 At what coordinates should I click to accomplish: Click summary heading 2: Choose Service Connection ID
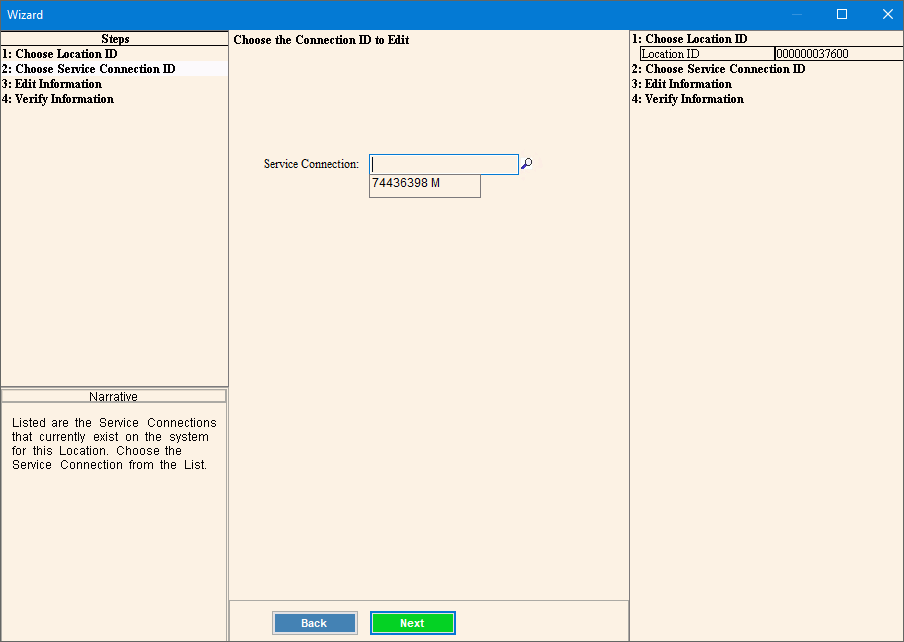point(718,69)
